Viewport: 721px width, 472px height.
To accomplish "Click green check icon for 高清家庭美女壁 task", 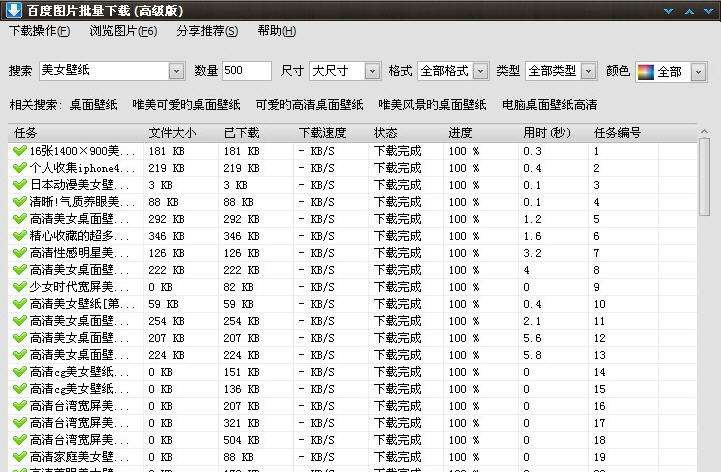I will 19,457.
